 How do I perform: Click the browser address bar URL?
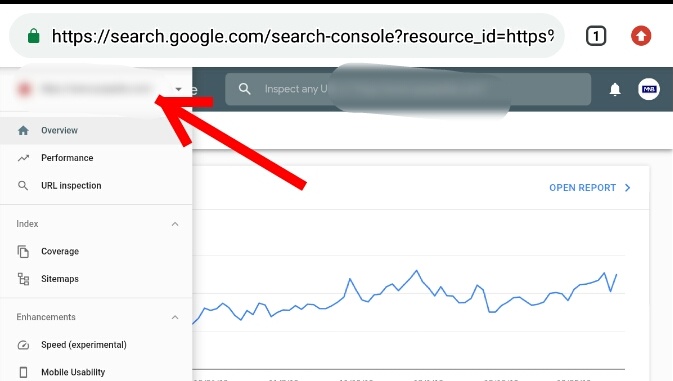(303, 36)
